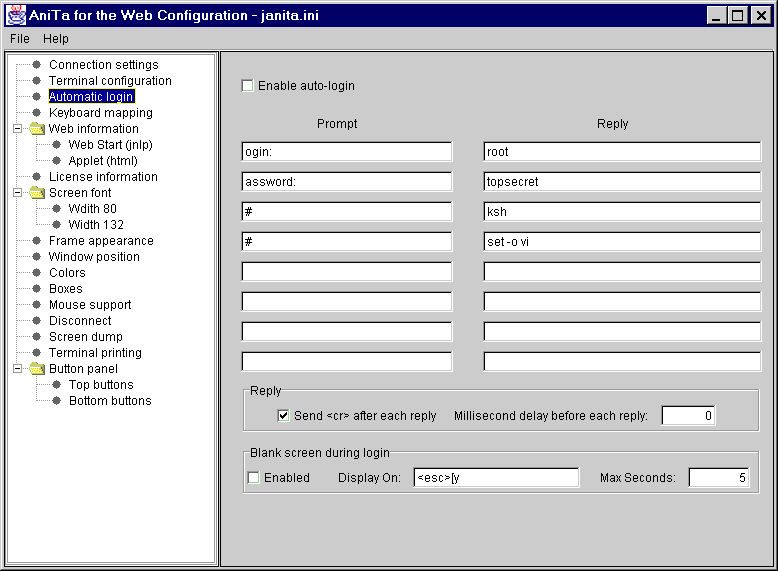The width and height of the screenshot is (778, 571).
Task: Select the Disconnect tree node
Action: (80, 321)
